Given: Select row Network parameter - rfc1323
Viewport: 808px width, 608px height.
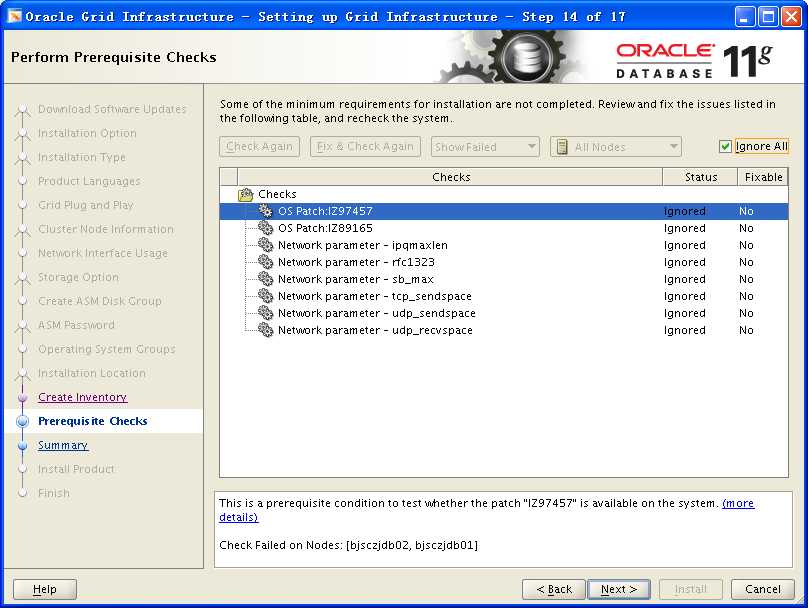Looking at the screenshot, I should click(x=503, y=262).
